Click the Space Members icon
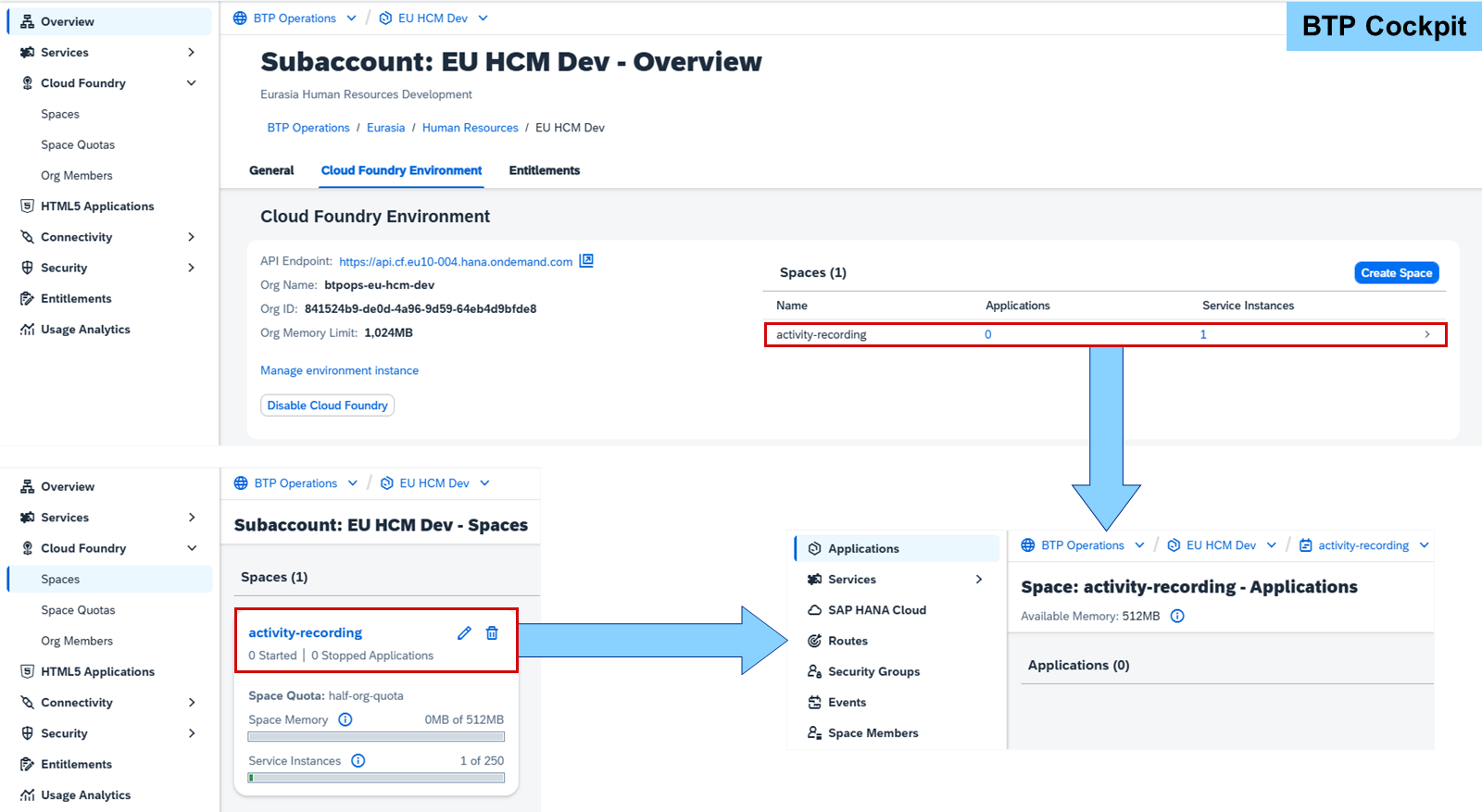Viewport: 1482px width, 812px height. [815, 733]
